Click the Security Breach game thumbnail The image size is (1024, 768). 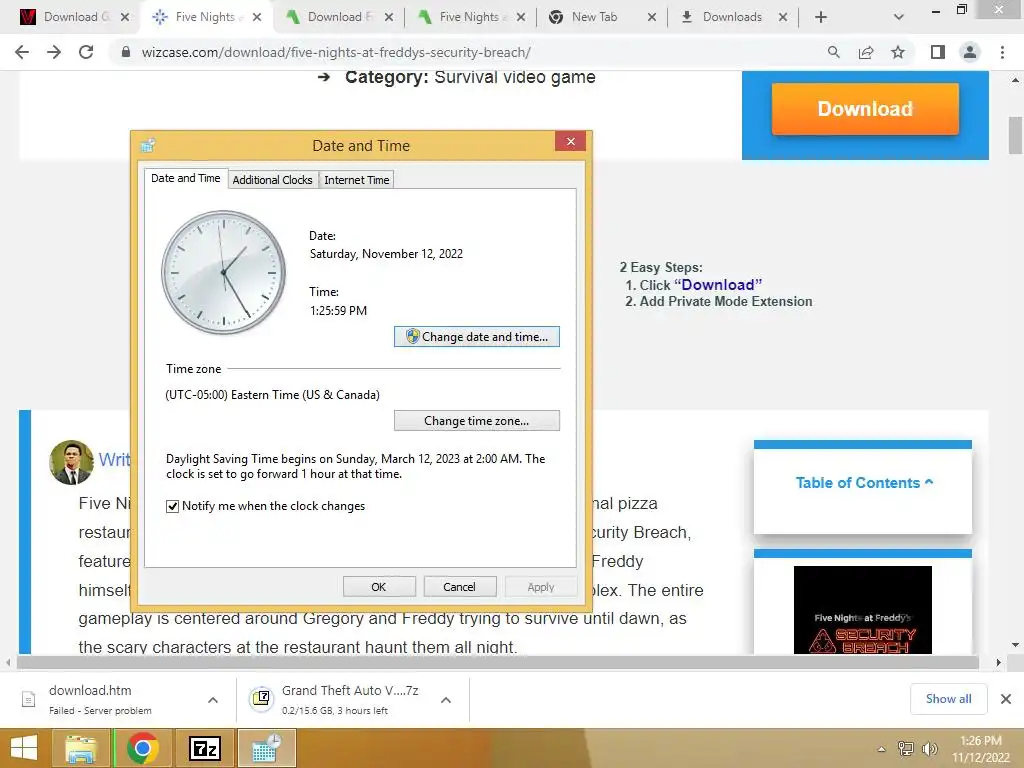coord(863,610)
